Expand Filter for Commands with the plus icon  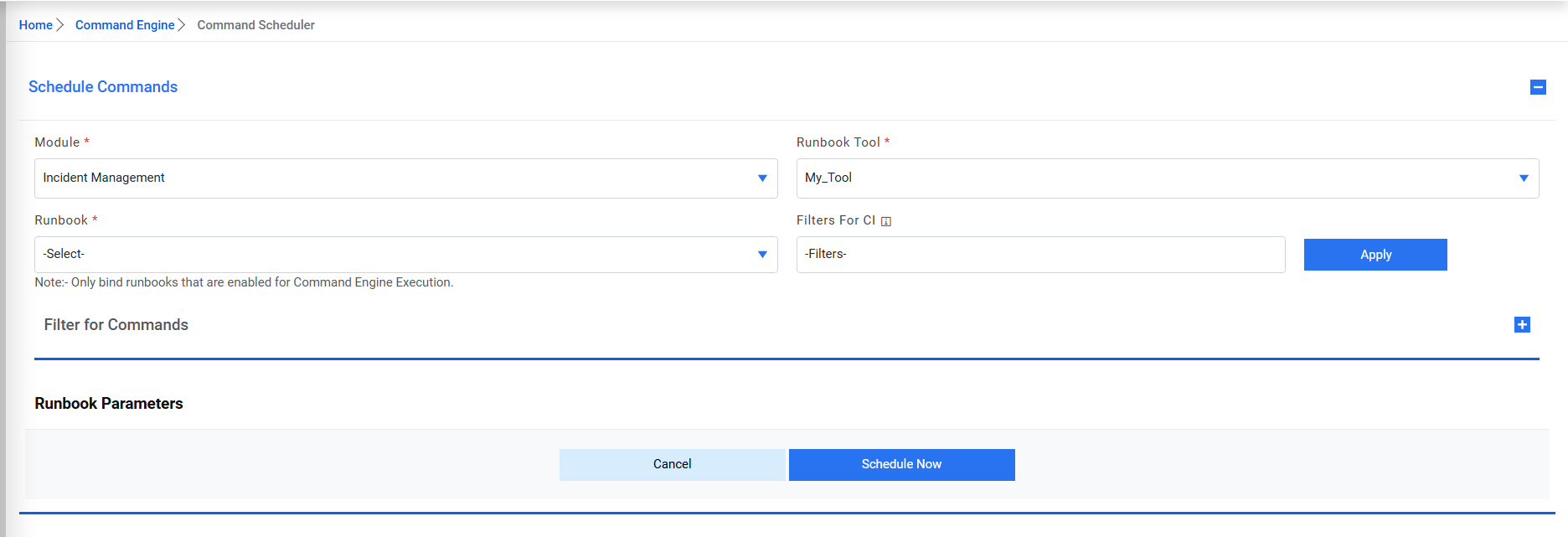point(1522,325)
